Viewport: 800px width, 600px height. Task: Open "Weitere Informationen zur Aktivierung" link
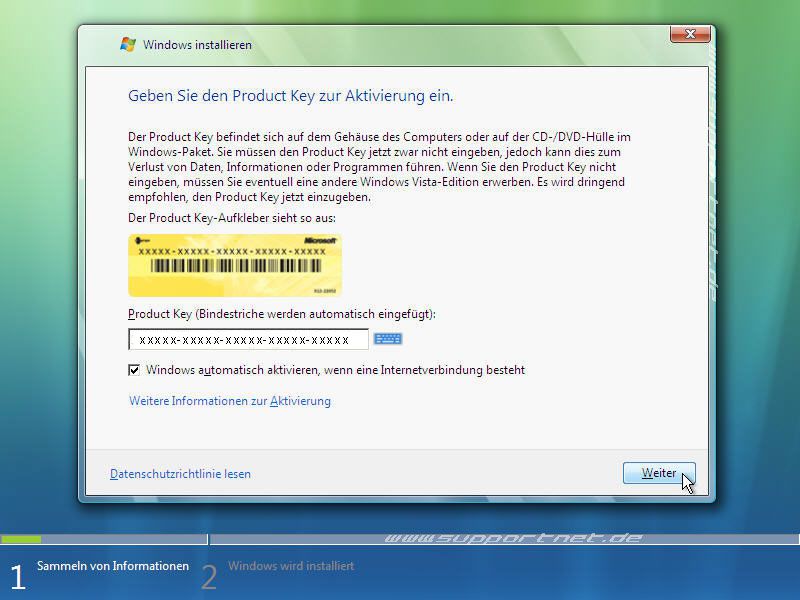(x=229, y=400)
